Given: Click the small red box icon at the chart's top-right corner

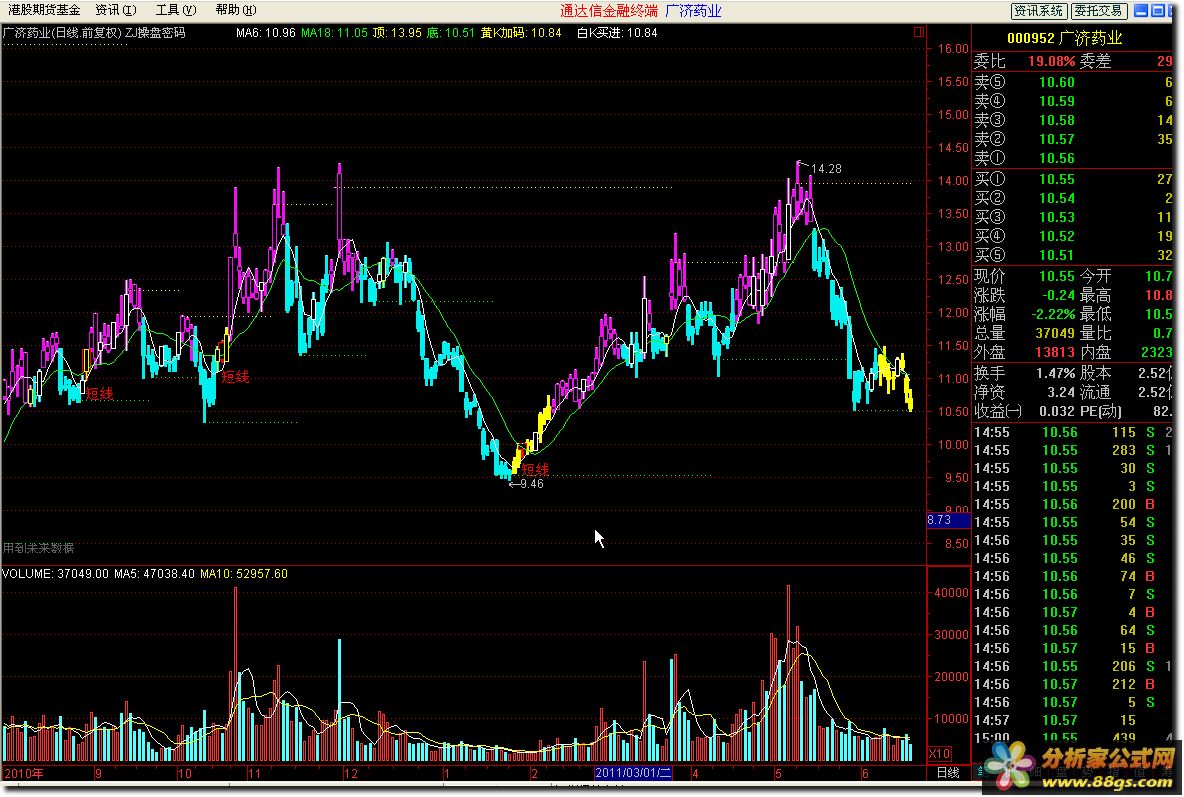Looking at the screenshot, I should [x=919, y=32].
